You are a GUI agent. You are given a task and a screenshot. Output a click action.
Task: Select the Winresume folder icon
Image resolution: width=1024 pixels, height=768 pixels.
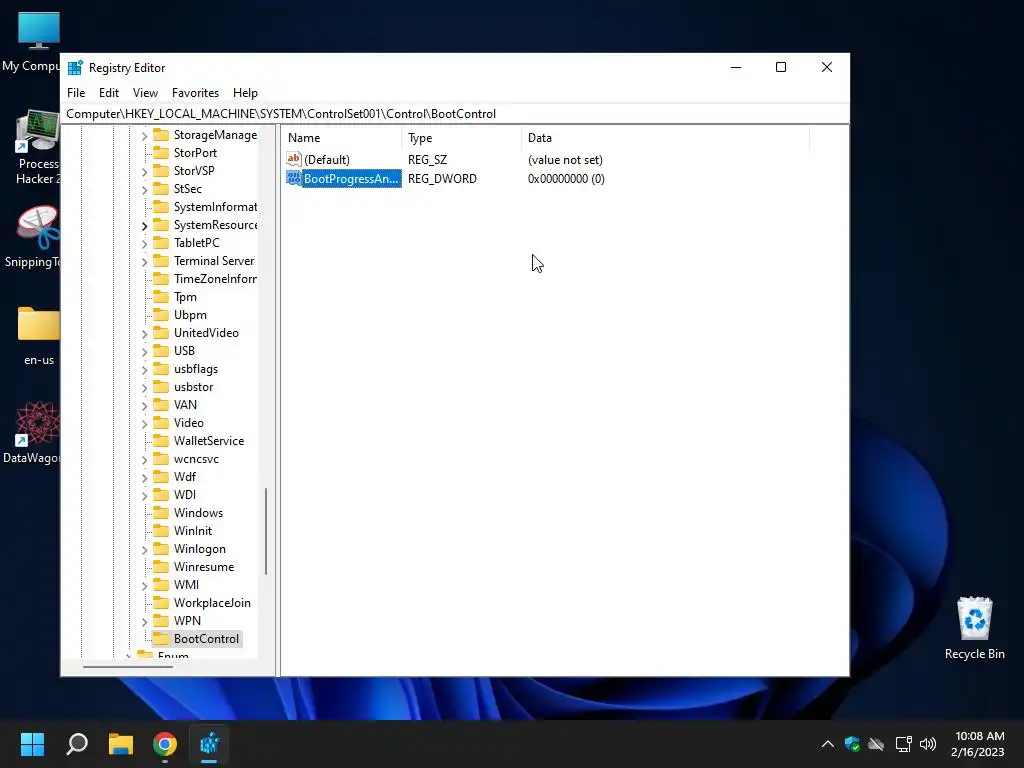point(161,567)
